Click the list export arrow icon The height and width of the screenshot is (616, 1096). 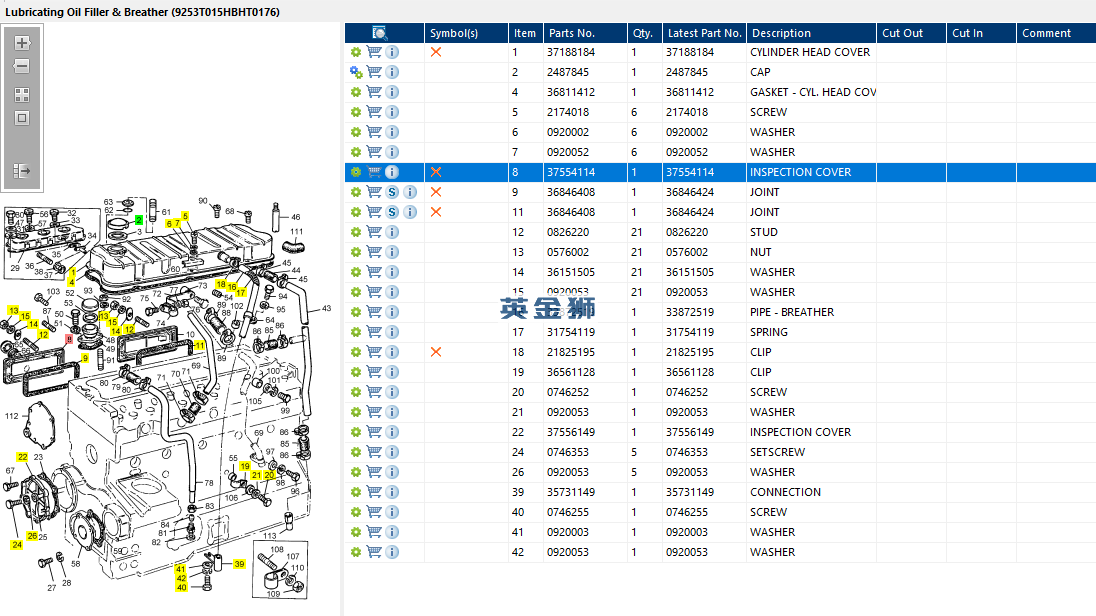pos(22,171)
